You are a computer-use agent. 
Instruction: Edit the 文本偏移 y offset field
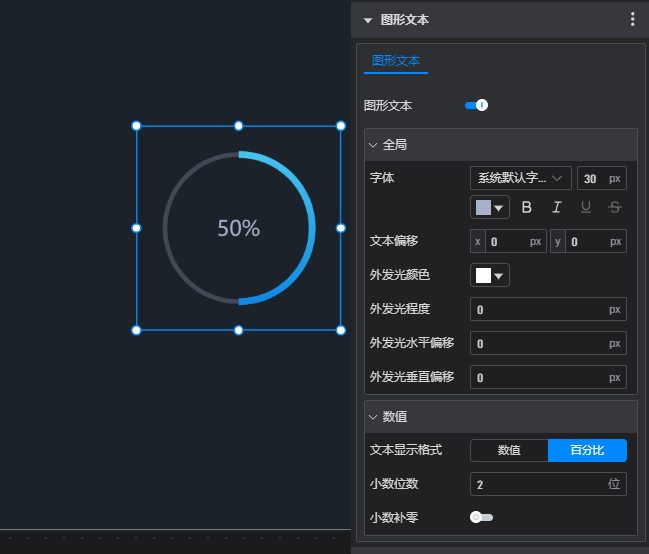click(x=588, y=241)
